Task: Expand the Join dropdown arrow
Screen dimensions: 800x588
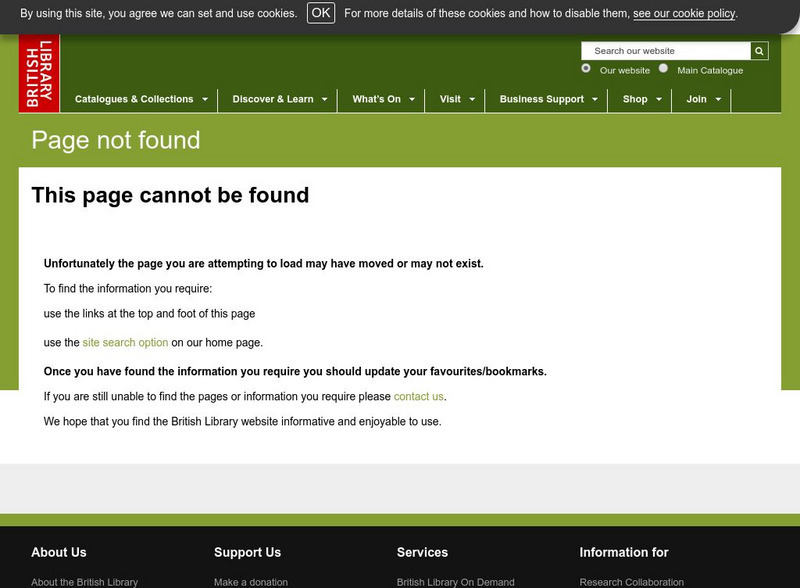Action: click(x=718, y=100)
